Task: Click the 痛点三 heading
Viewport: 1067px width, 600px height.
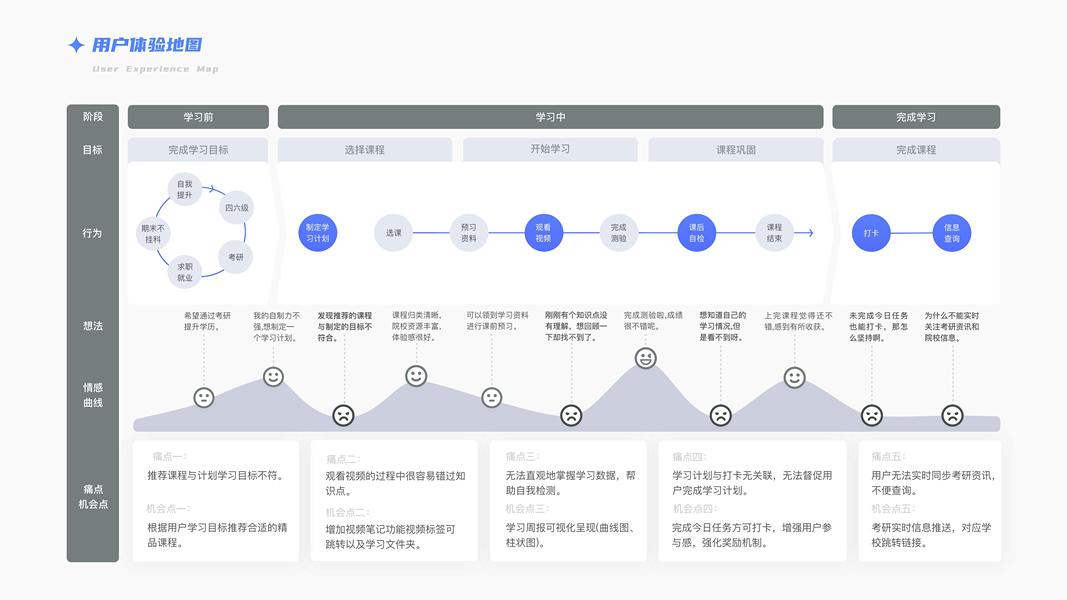Action: (x=522, y=456)
